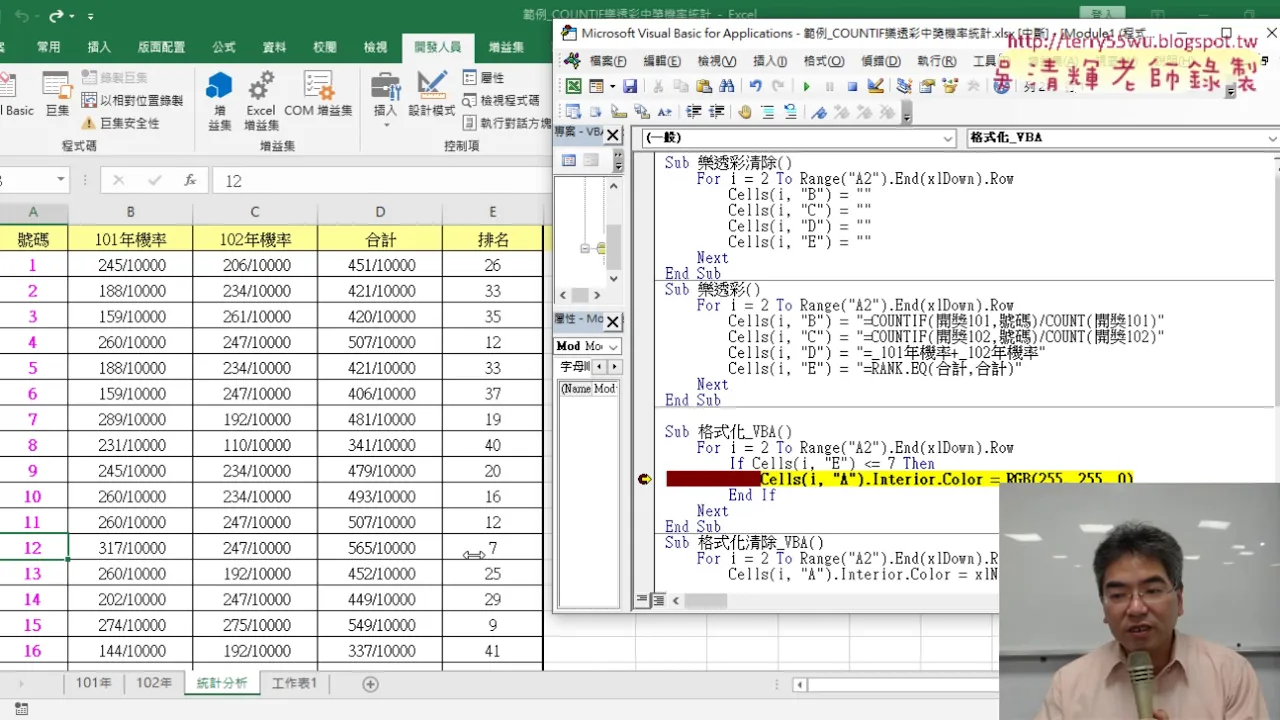Click 以相對位置錄製 in Excel ribbon

132,100
